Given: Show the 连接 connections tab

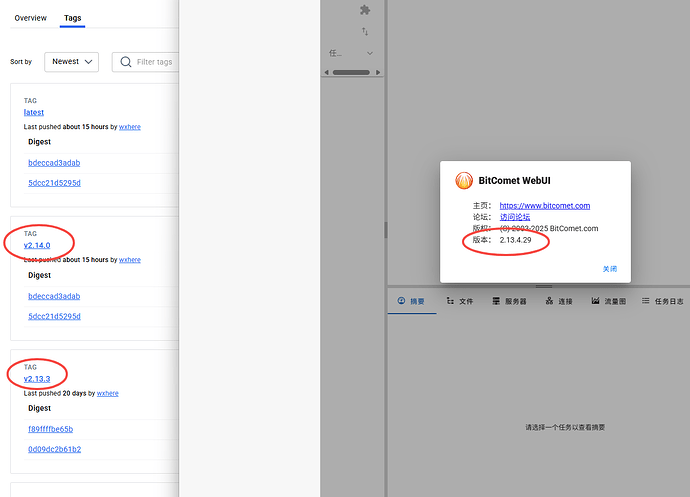Looking at the screenshot, I should (559, 301).
